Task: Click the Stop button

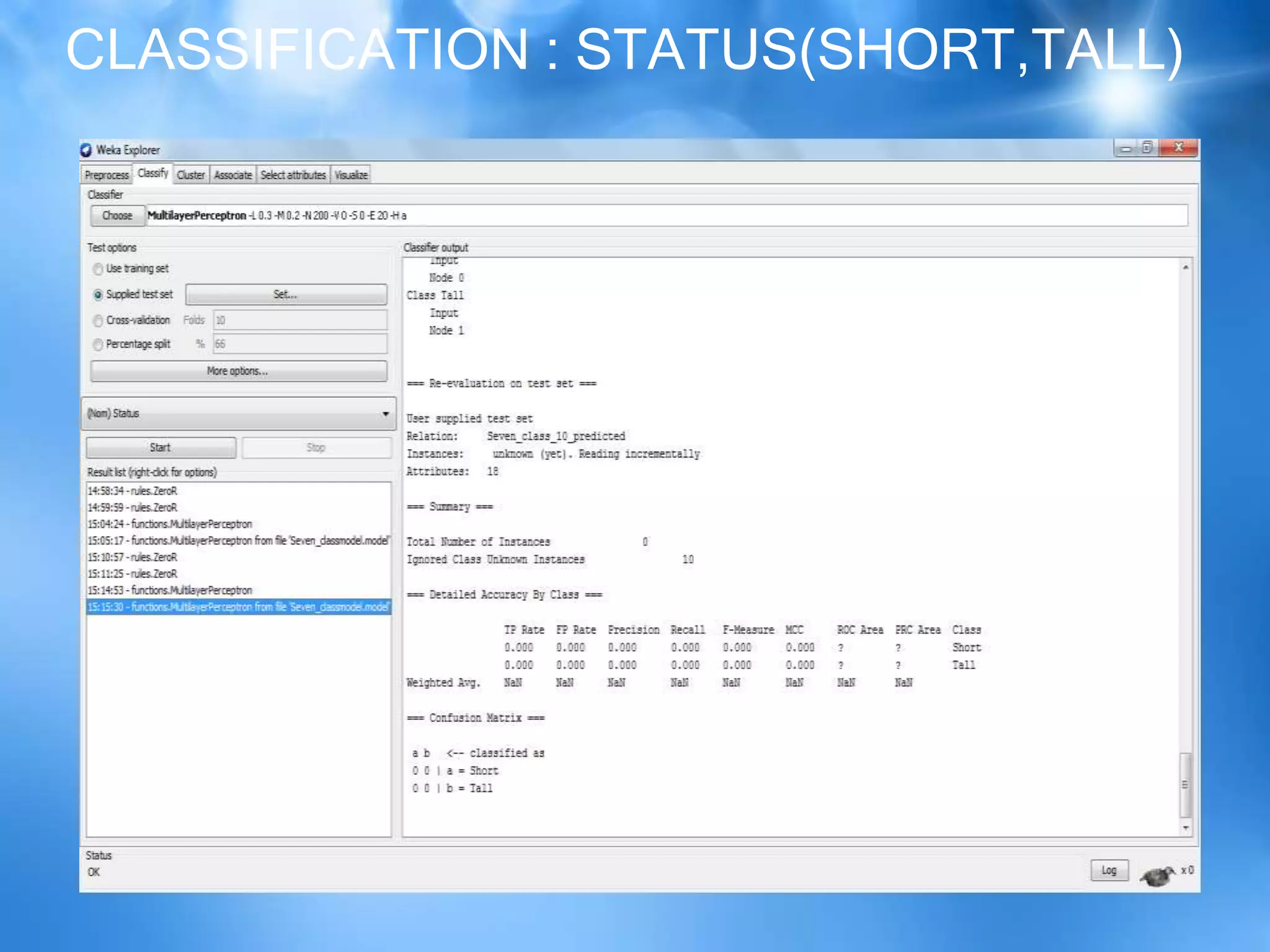Action: (x=316, y=447)
